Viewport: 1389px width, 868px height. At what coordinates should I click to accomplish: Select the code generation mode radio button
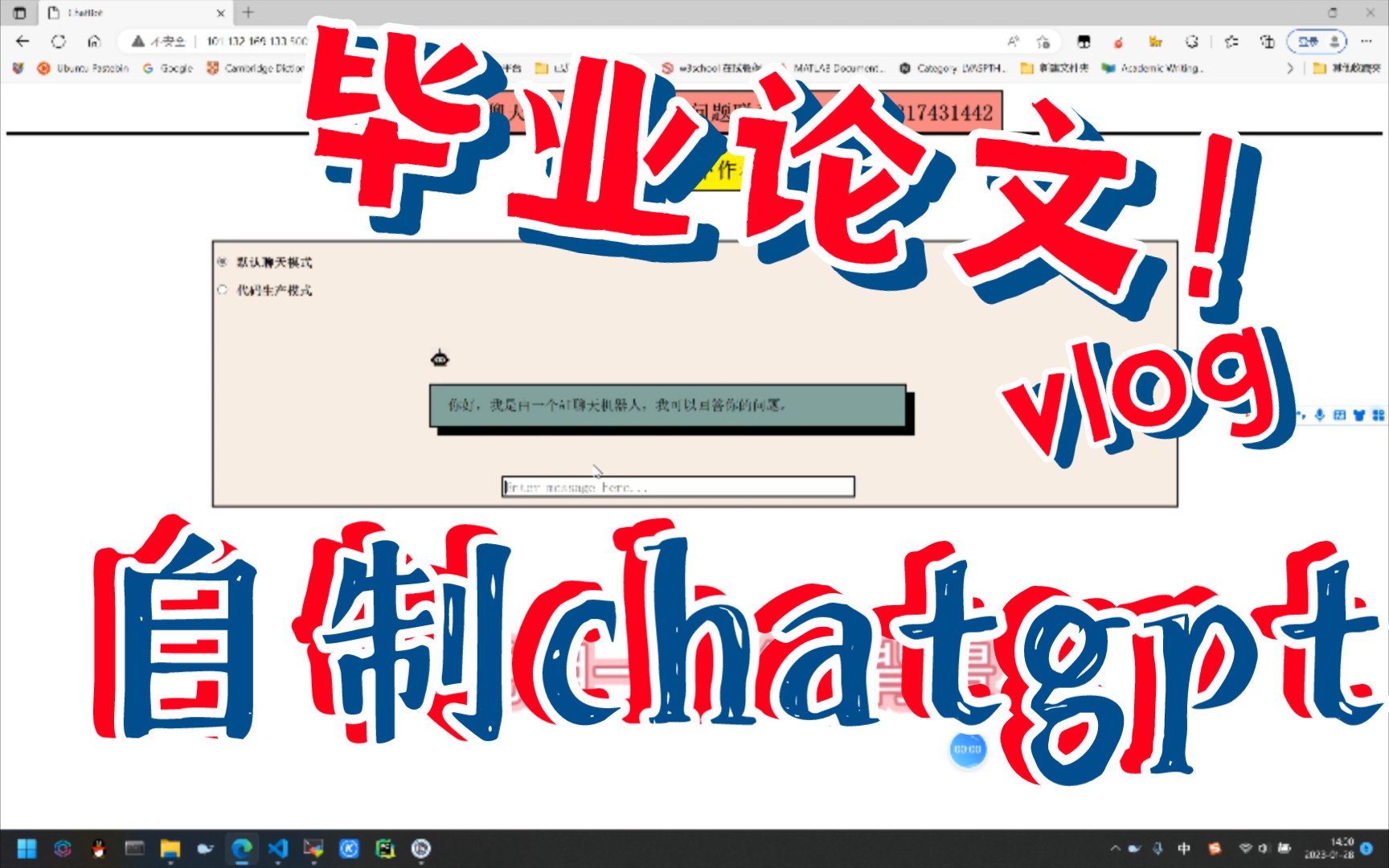pos(223,290)
